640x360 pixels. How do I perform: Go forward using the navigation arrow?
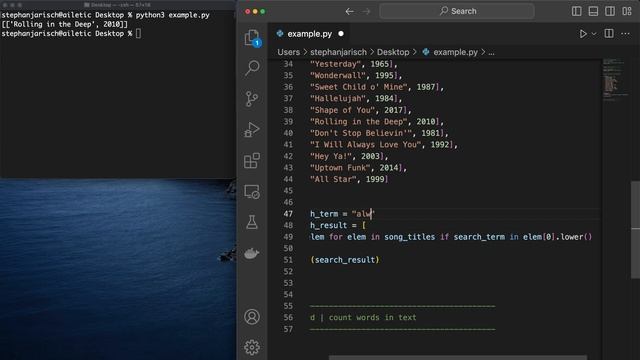pyautogui.click(x=367, y=11)
